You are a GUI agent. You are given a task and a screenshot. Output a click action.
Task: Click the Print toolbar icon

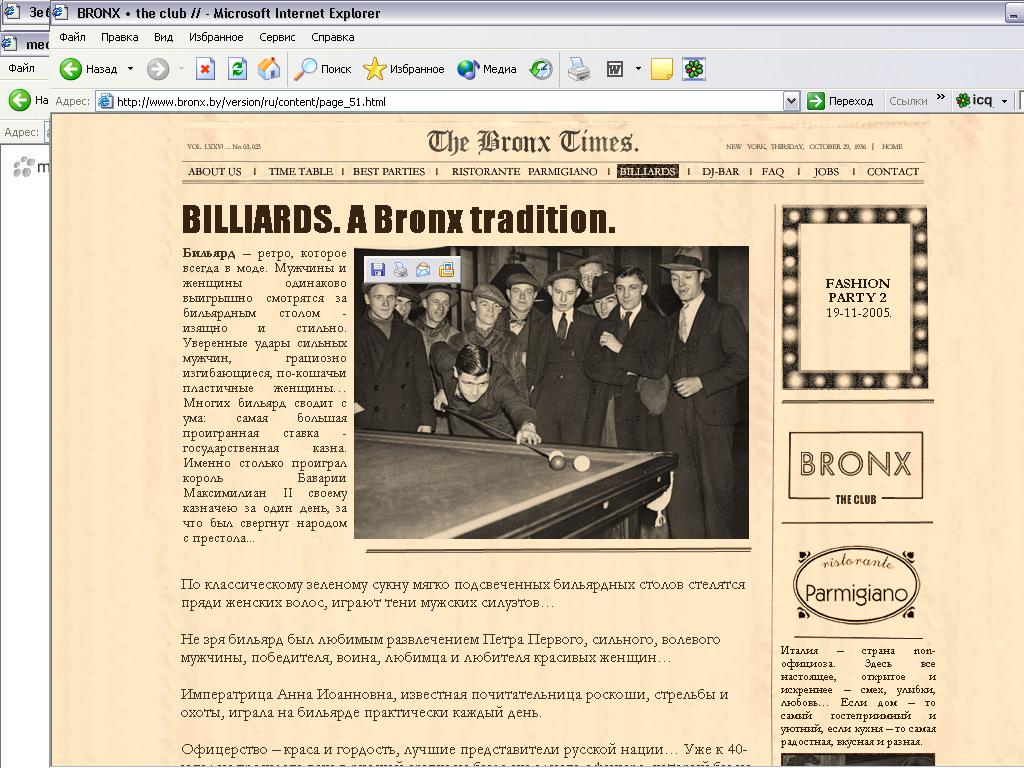579,69
